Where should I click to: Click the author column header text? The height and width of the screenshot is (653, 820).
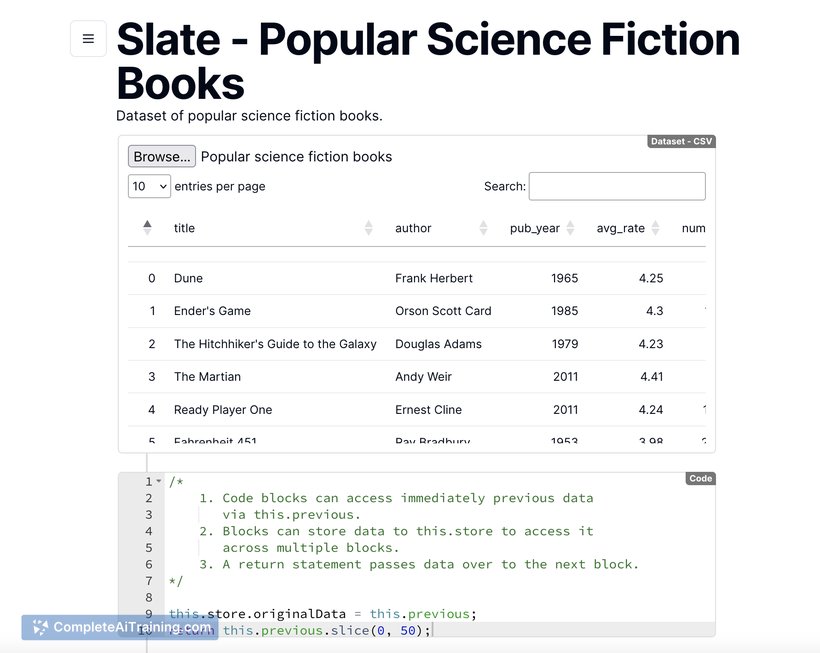point(413,228)
